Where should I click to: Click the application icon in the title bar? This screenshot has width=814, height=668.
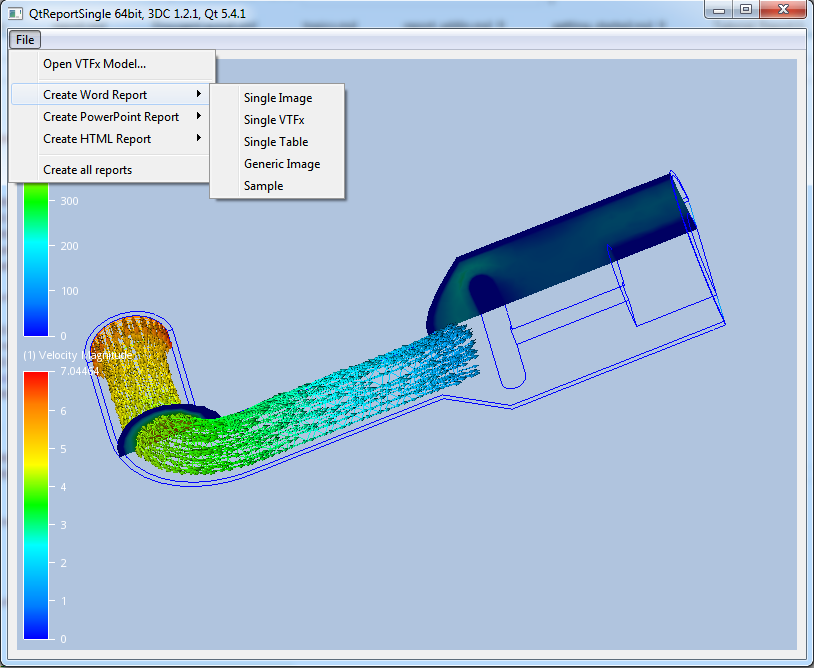point(15,10)
